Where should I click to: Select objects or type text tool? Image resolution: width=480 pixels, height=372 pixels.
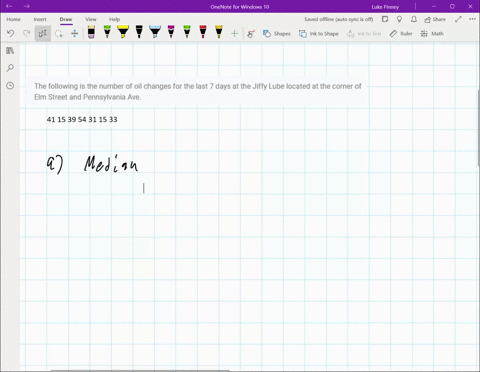(43, 33)
